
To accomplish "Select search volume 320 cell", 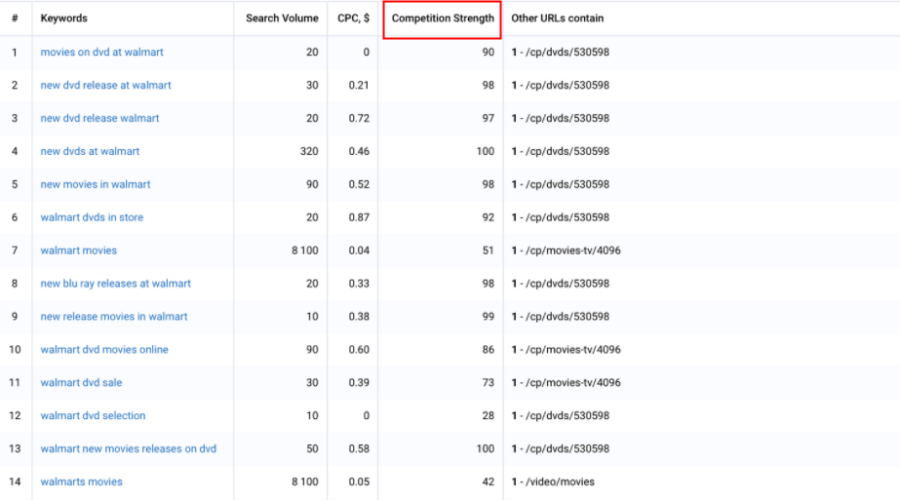I will point(309,152).
